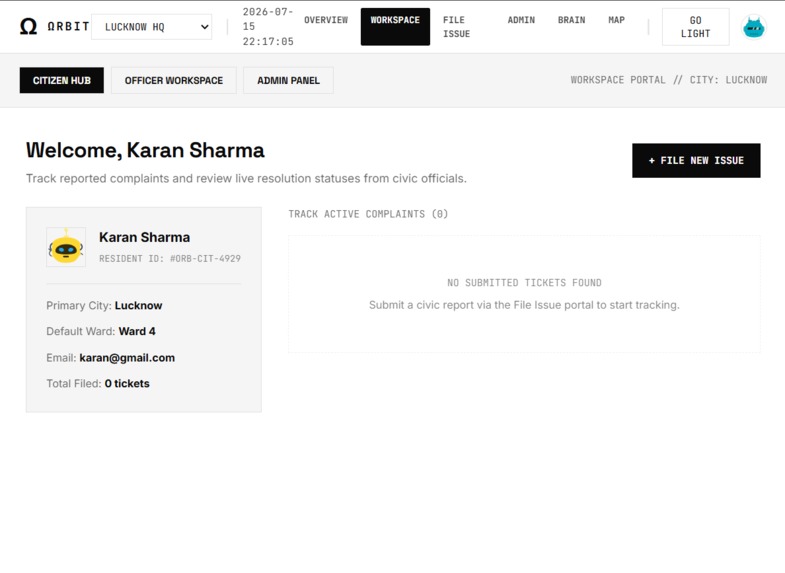The image size is (785, 573).
Task: Click Karan Sharma's yellow robot avatar
Action: pos(66,247)
